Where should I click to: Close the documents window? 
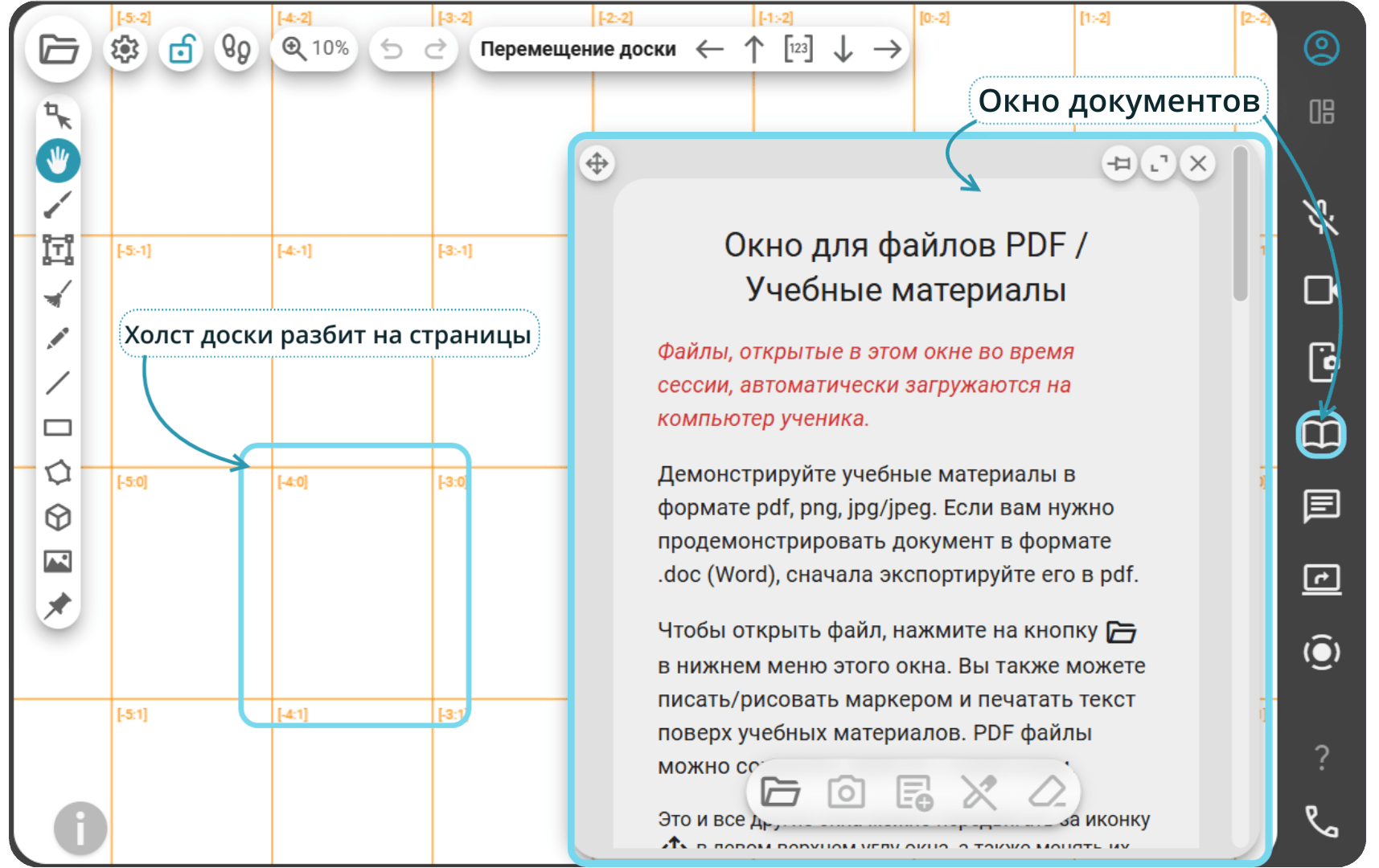[x=1198, y=164]
